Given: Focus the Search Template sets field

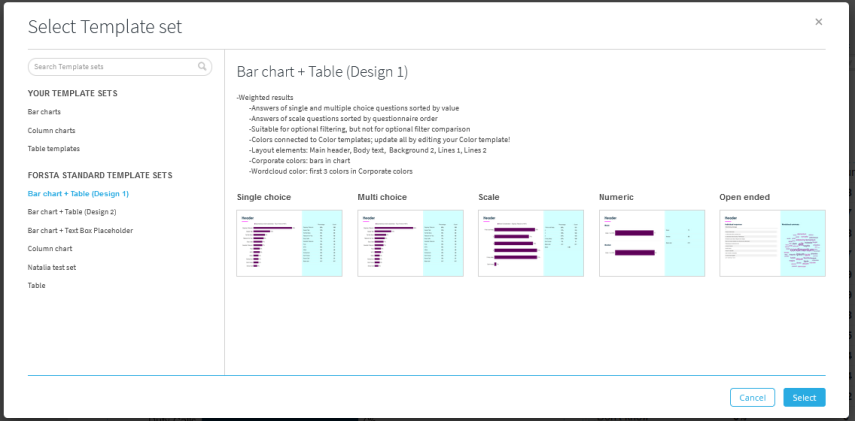Looking at the screenshot, I should tap(119, 67).
